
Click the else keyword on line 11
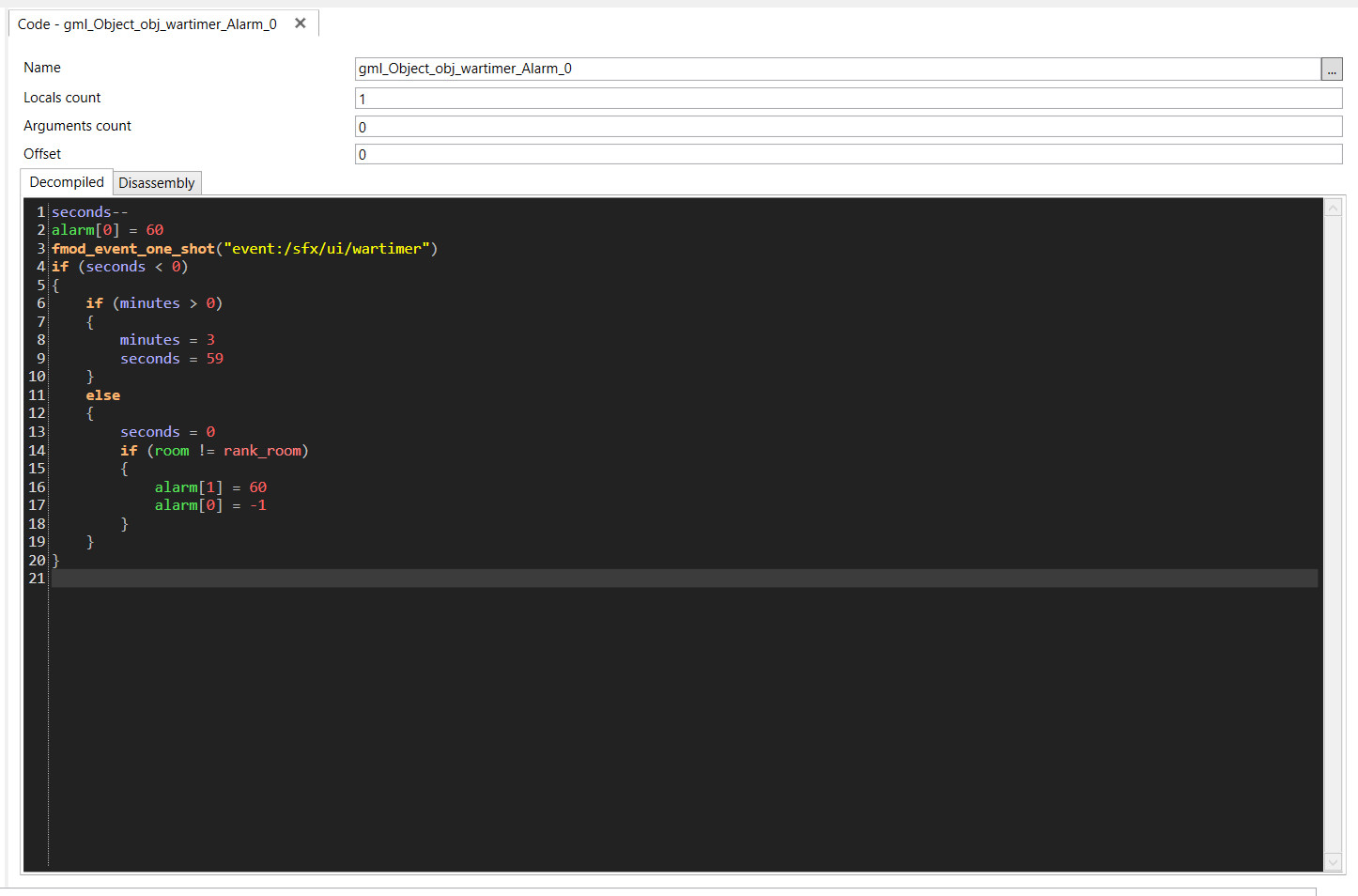point(103,395)
